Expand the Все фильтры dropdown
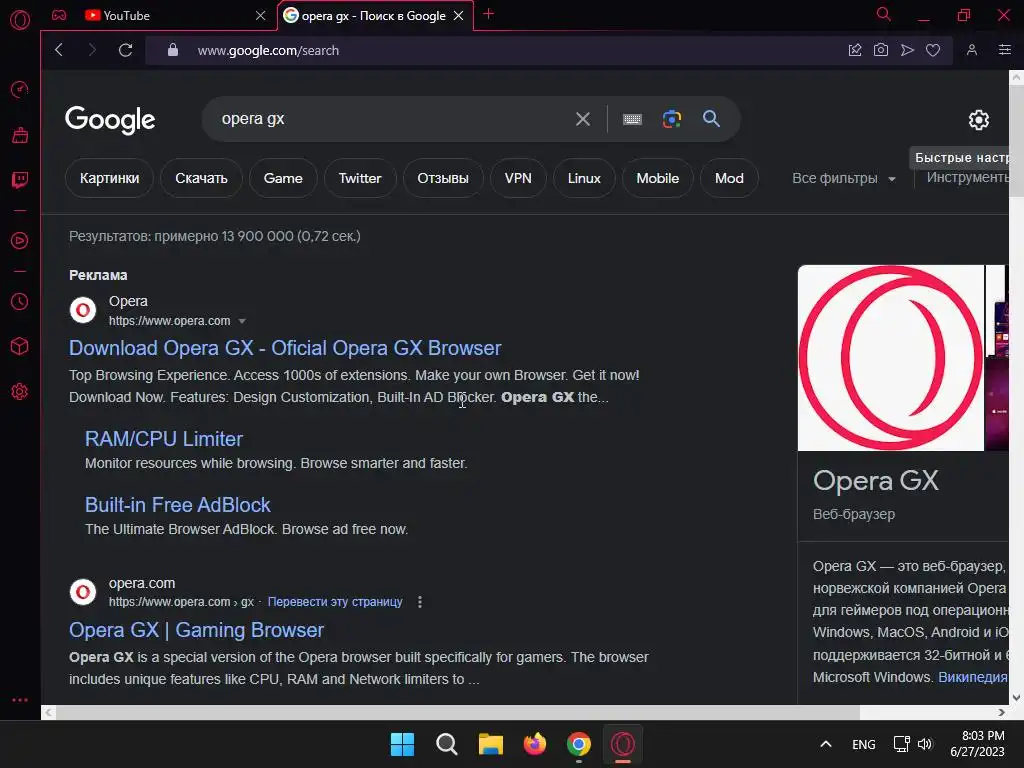The image size is (1024, 768). [x=843, y=178]
